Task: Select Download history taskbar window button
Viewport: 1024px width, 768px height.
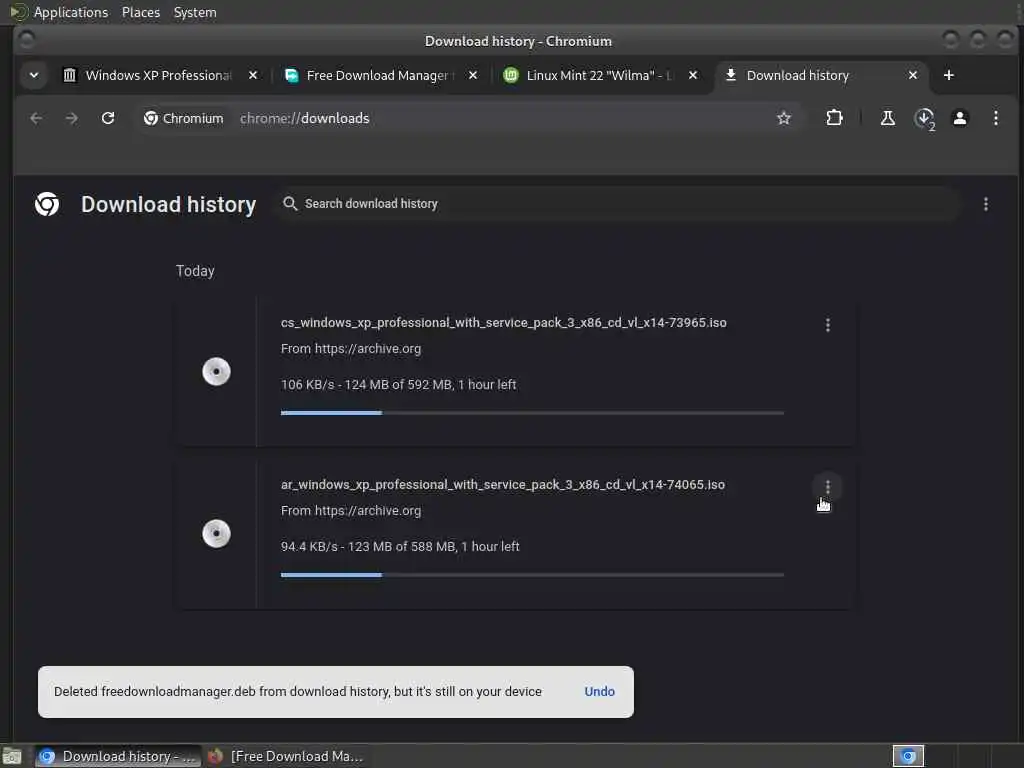Action: tap(118, 756)
